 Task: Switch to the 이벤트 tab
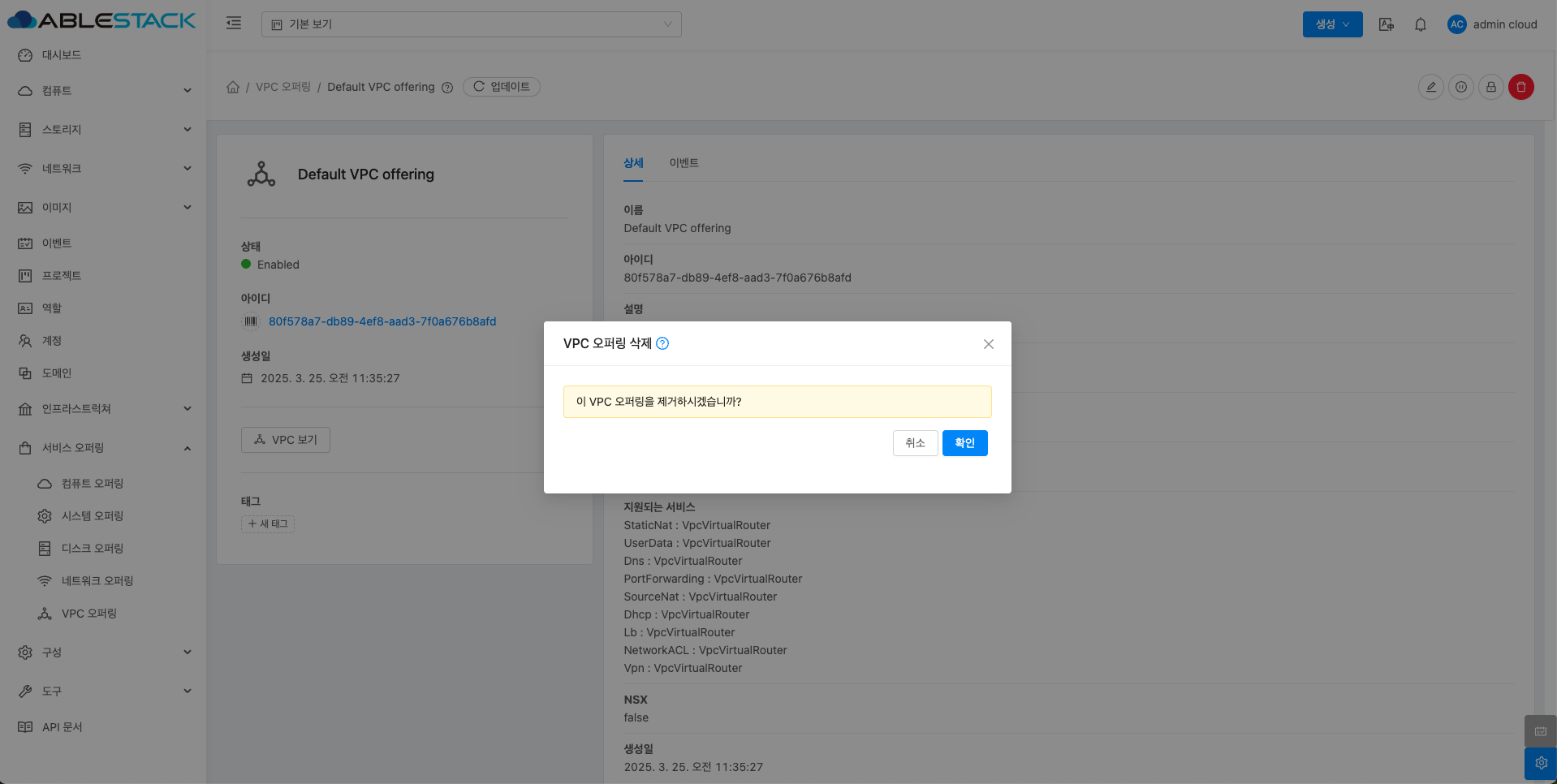(x=684, y=163)
